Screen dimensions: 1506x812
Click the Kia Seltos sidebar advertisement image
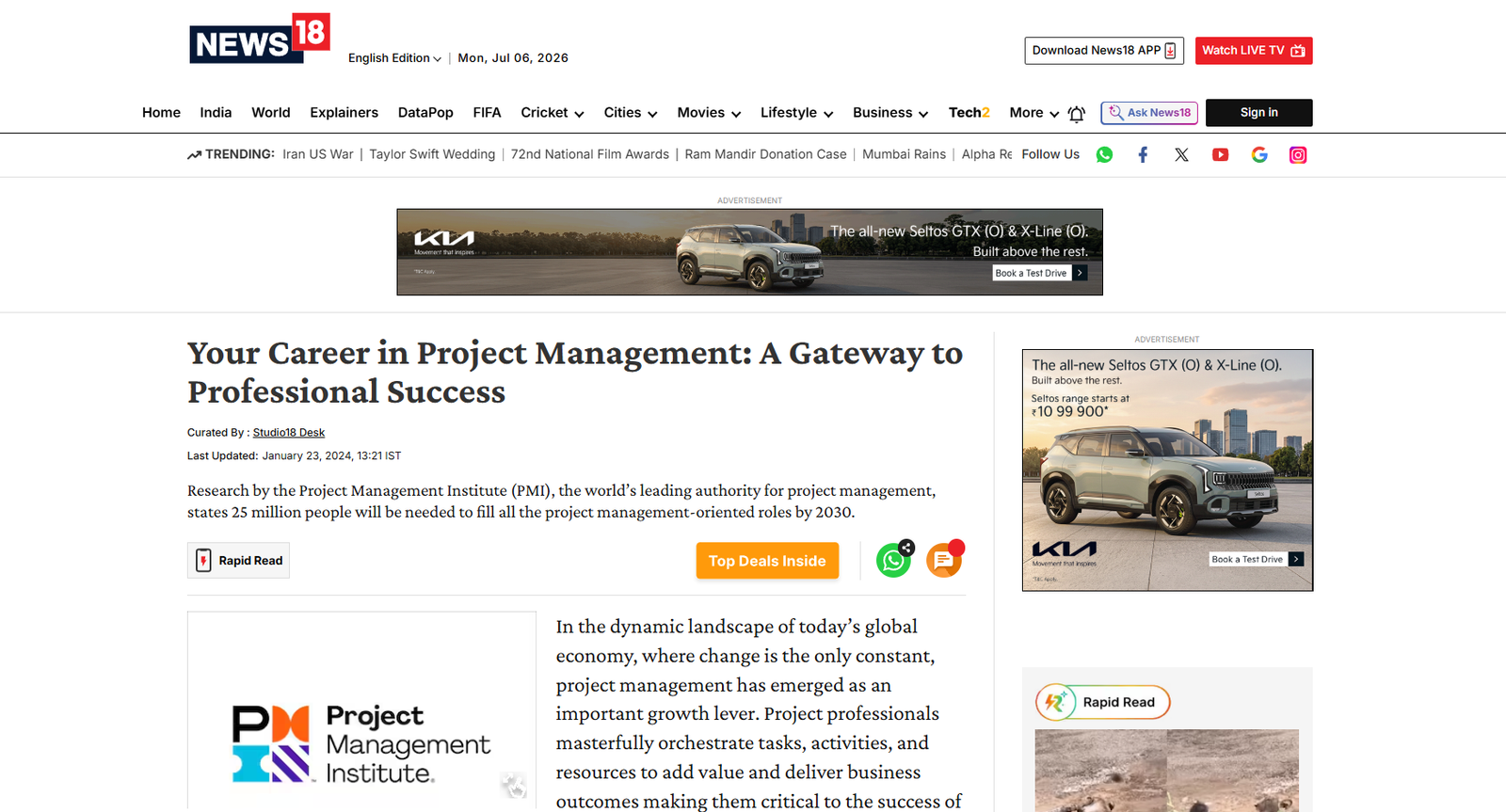point(1167,470)
